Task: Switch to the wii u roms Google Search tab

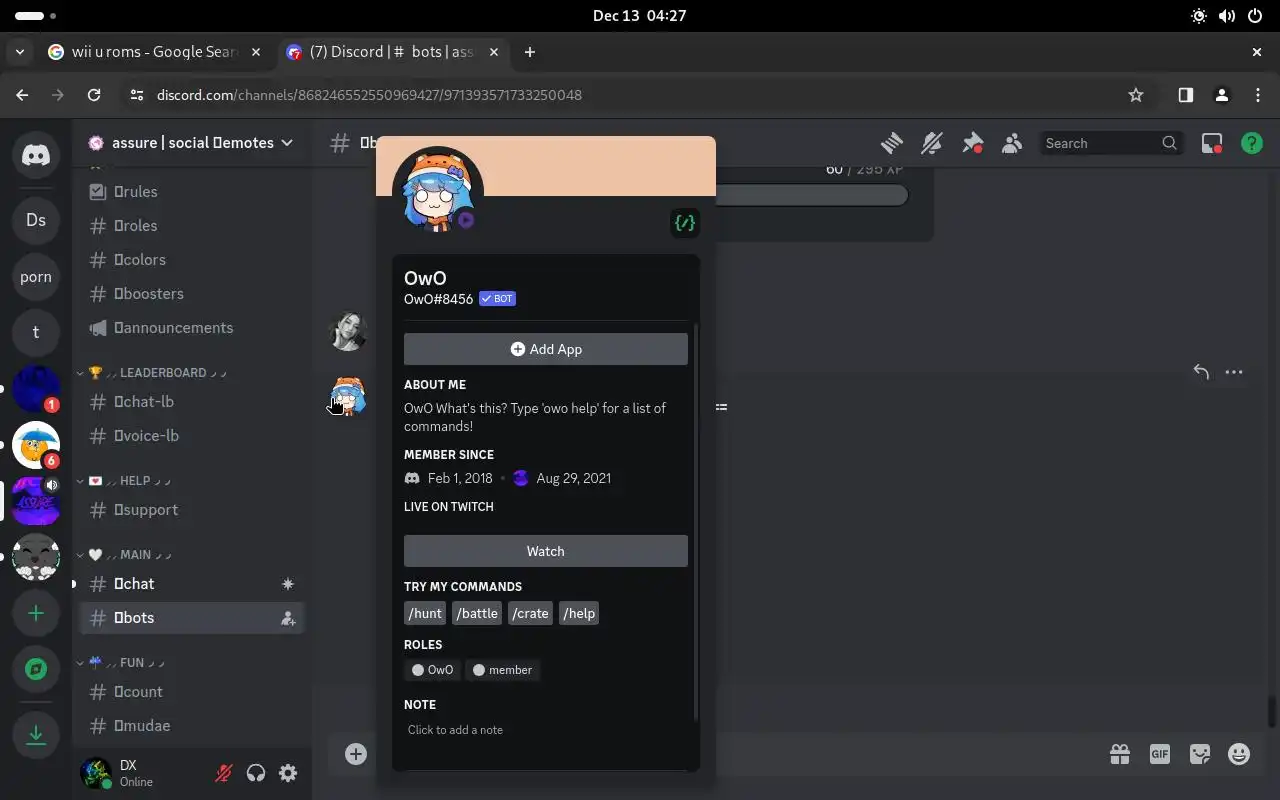Action: [155, 52]
